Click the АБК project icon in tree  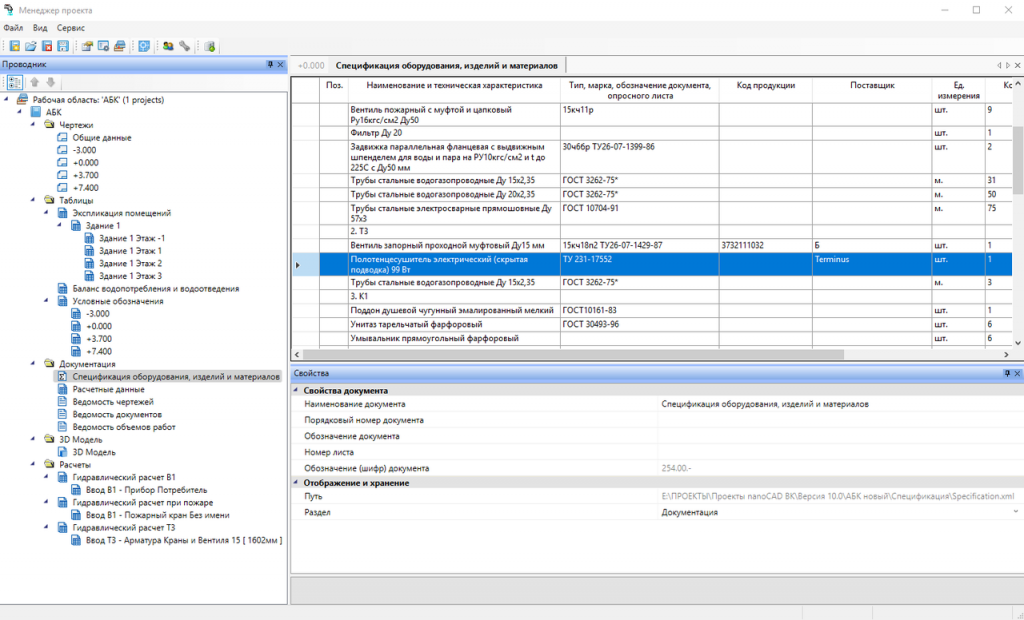click(36, 112)
